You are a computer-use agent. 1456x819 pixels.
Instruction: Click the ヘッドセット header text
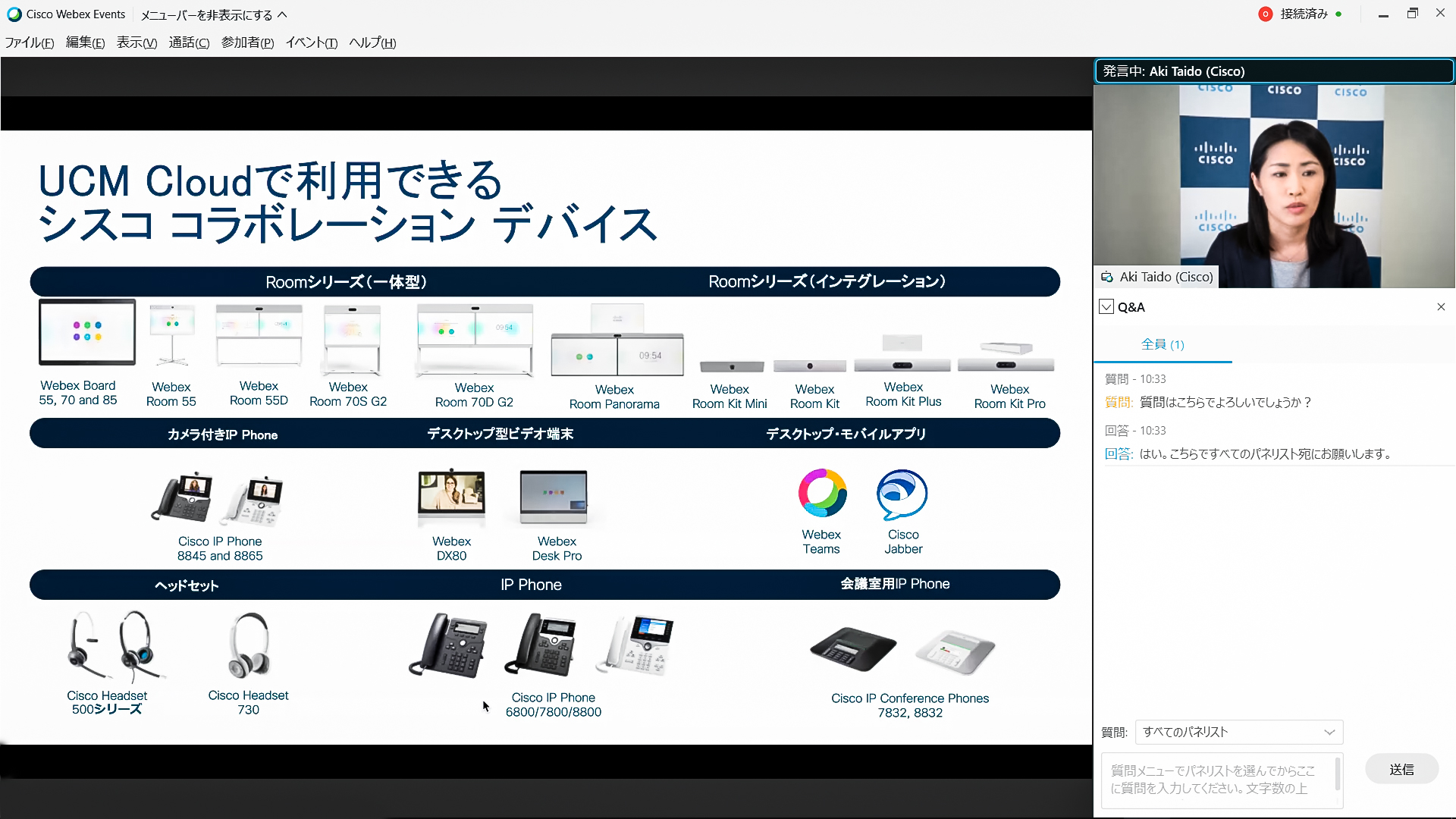click(x=187, y=585)
